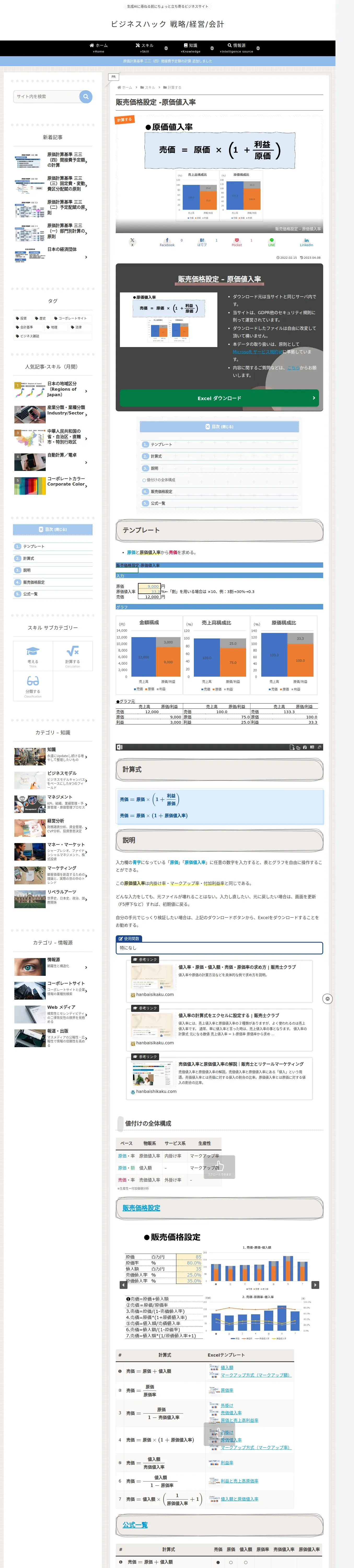Expand the 情報源 menu dropdown arrow
The image size is (354, 1568).
(258, 48)
